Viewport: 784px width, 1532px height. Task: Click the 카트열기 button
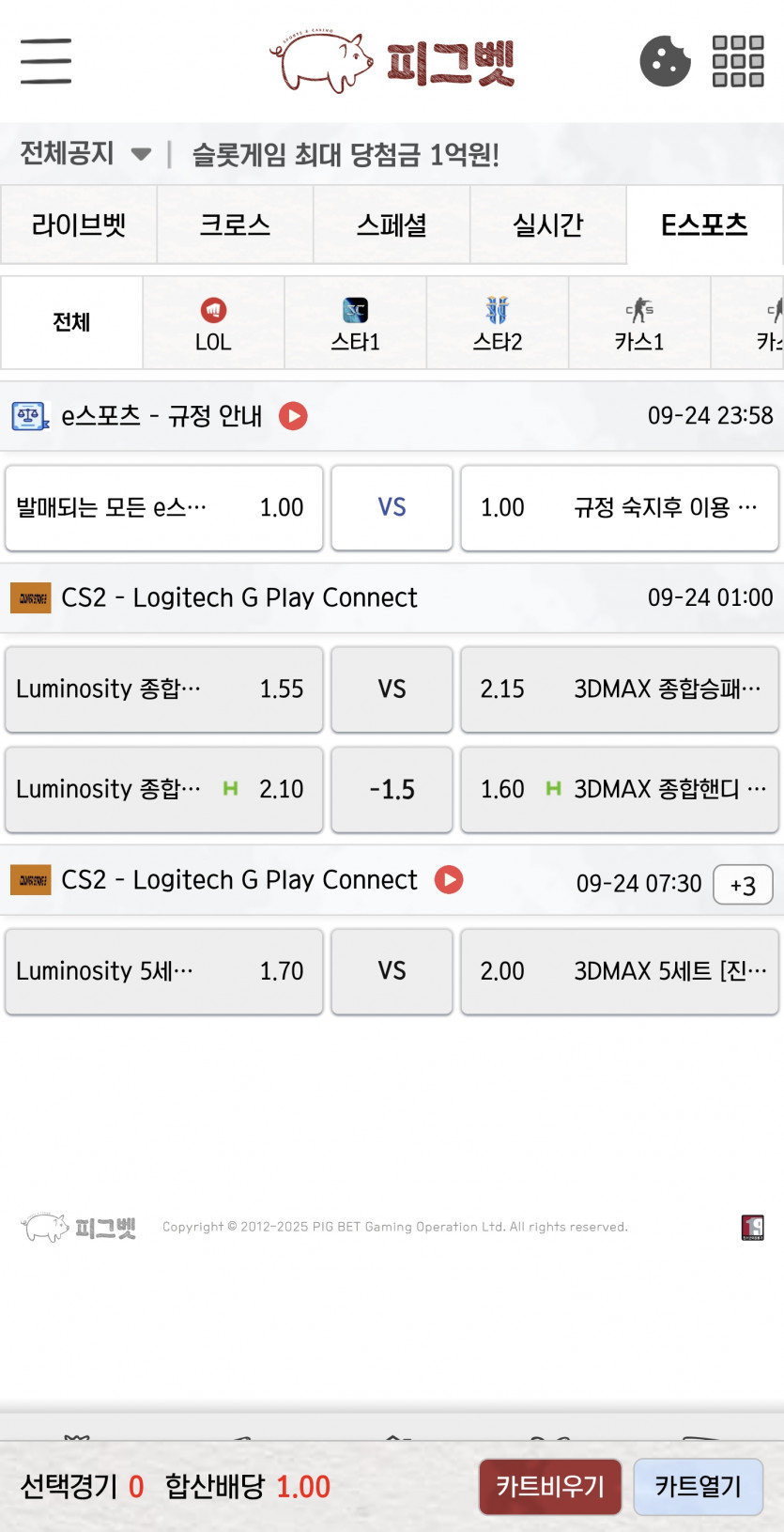click(x=698, y=1487)
